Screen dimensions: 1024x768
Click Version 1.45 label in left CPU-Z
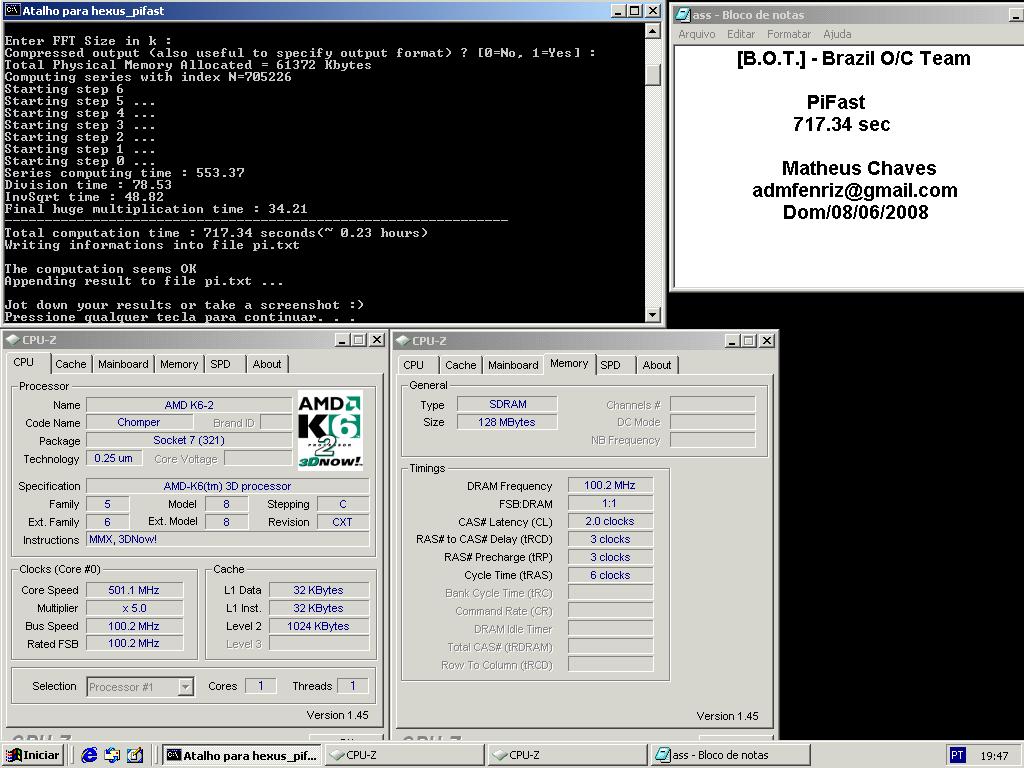[338, 715]
